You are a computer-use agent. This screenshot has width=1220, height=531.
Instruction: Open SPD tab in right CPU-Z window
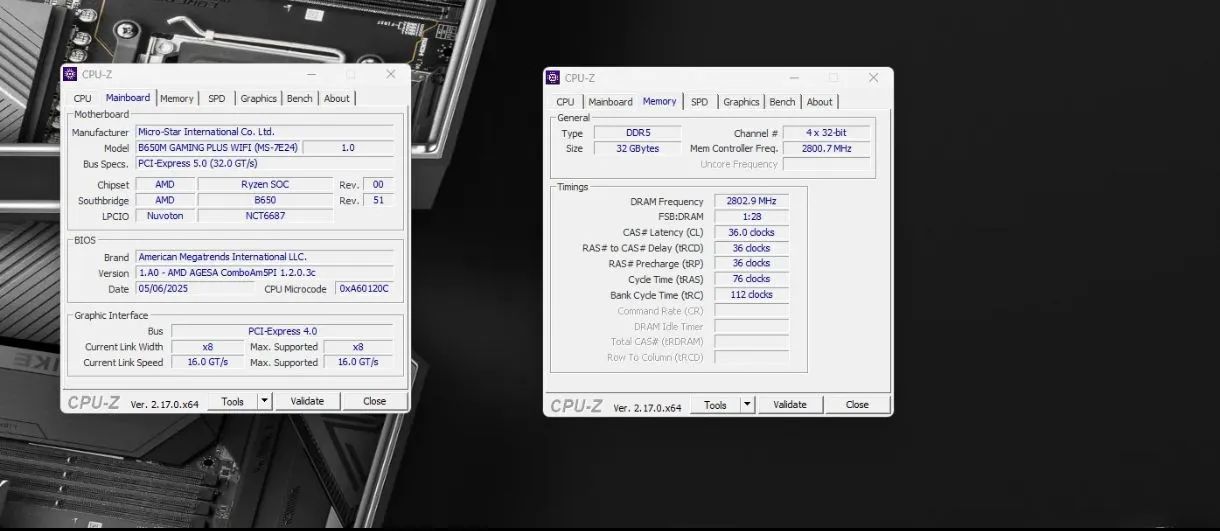click(x=699, y=101)
